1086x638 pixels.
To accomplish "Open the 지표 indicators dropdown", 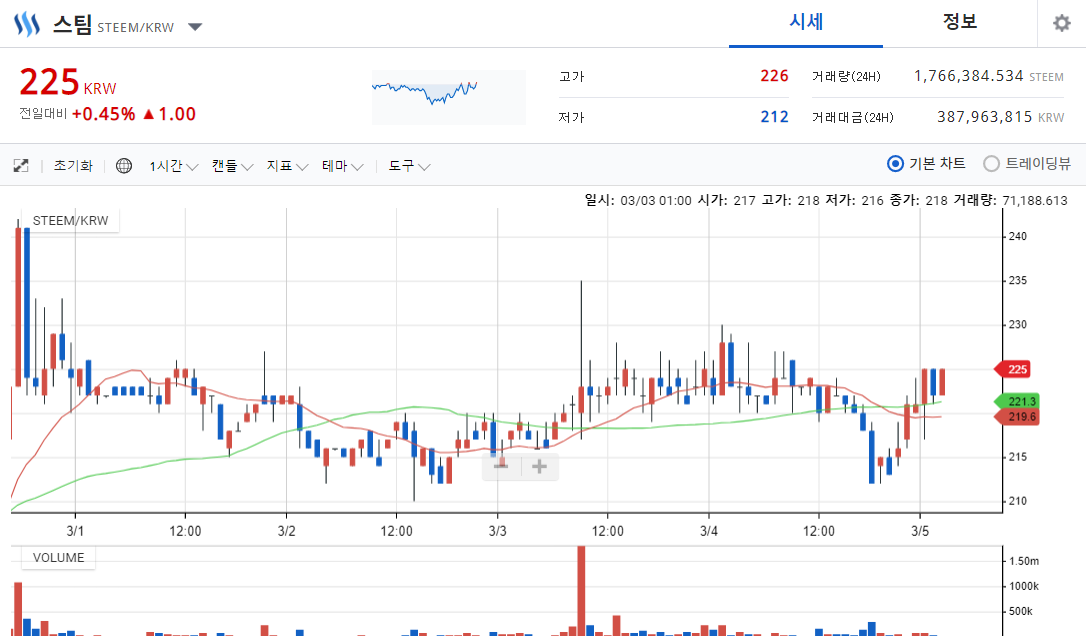I will click(x=287, y=166).
